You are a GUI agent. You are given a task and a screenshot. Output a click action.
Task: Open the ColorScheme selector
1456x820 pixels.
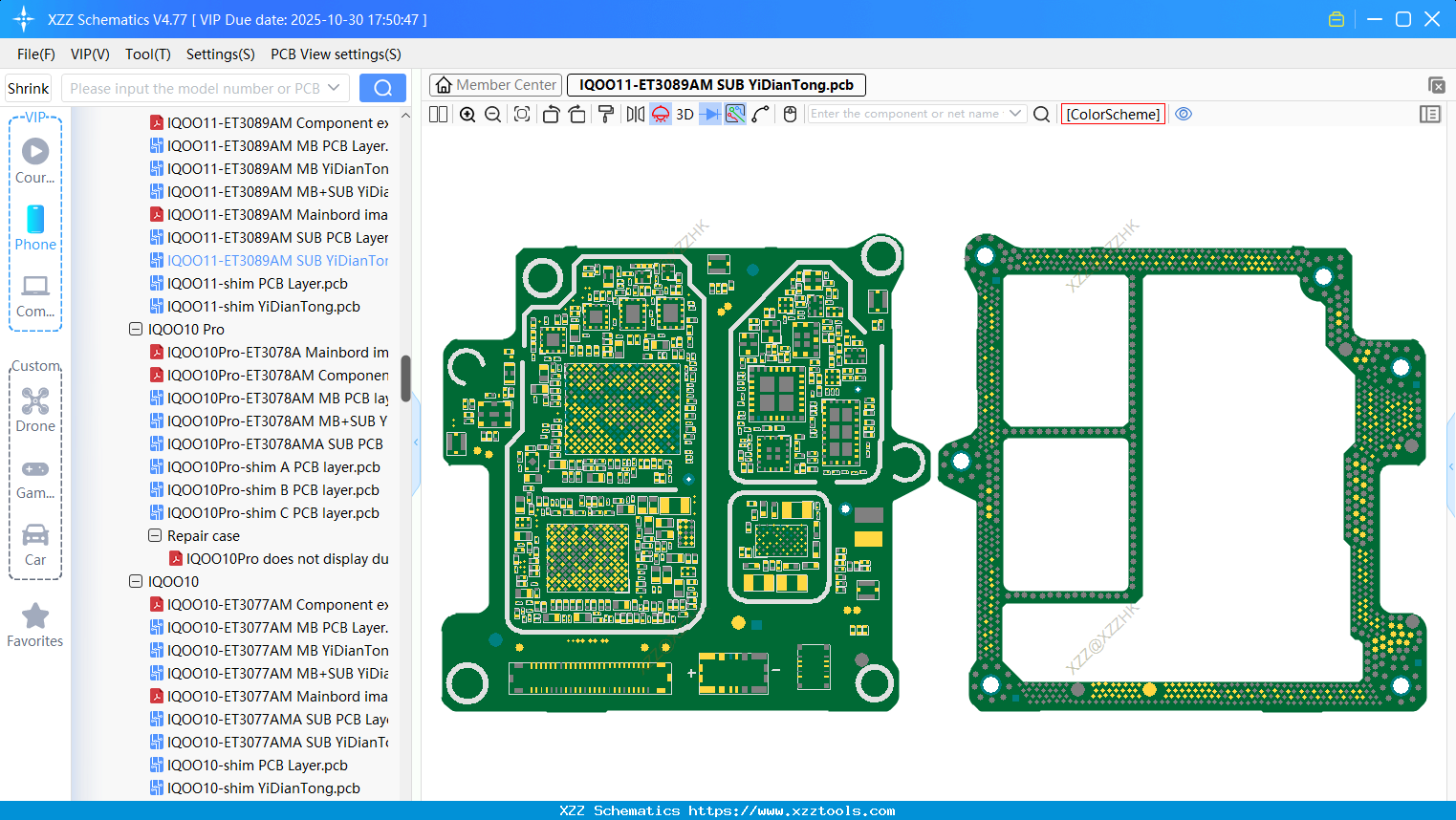click(1113, 114)
